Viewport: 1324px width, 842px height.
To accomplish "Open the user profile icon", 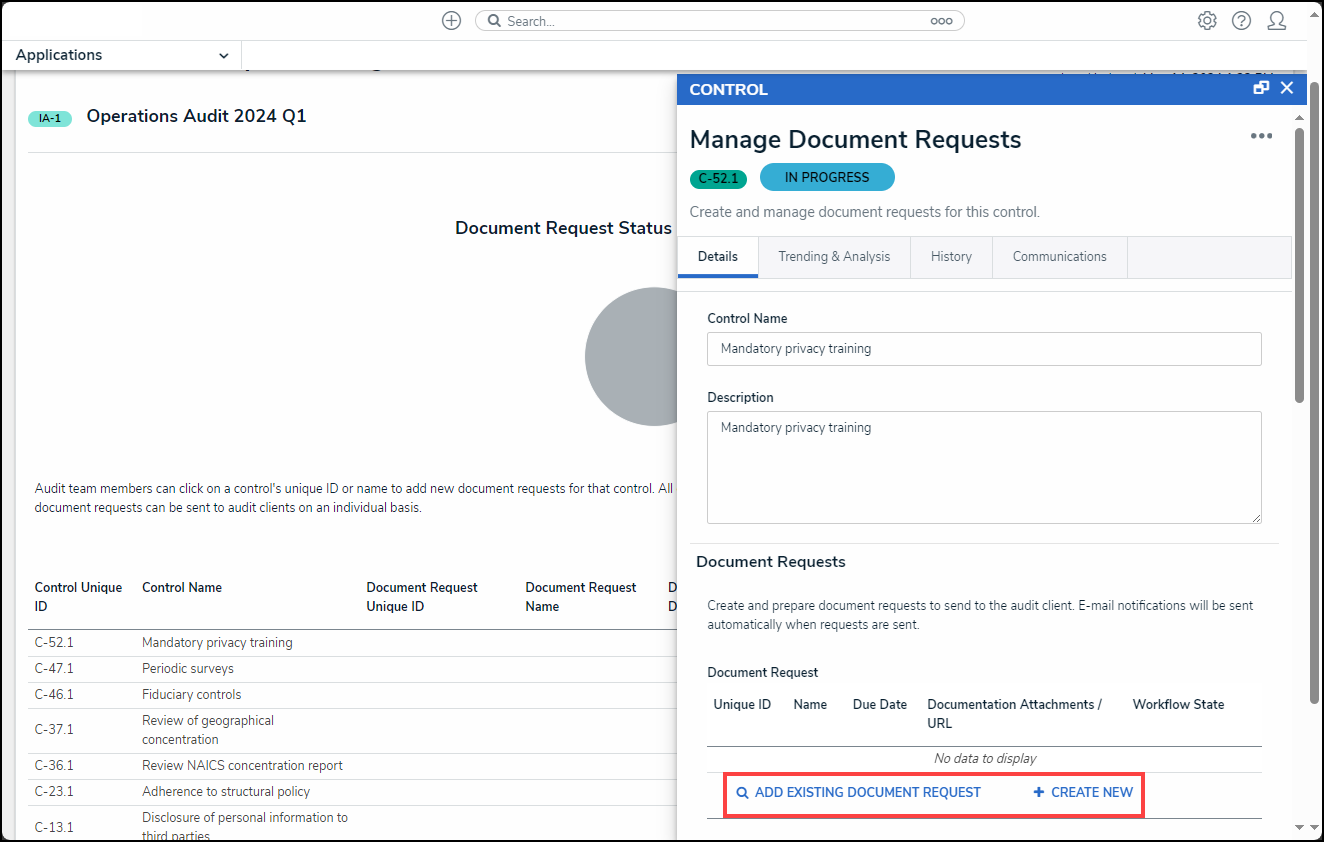I will point(1276,21).
